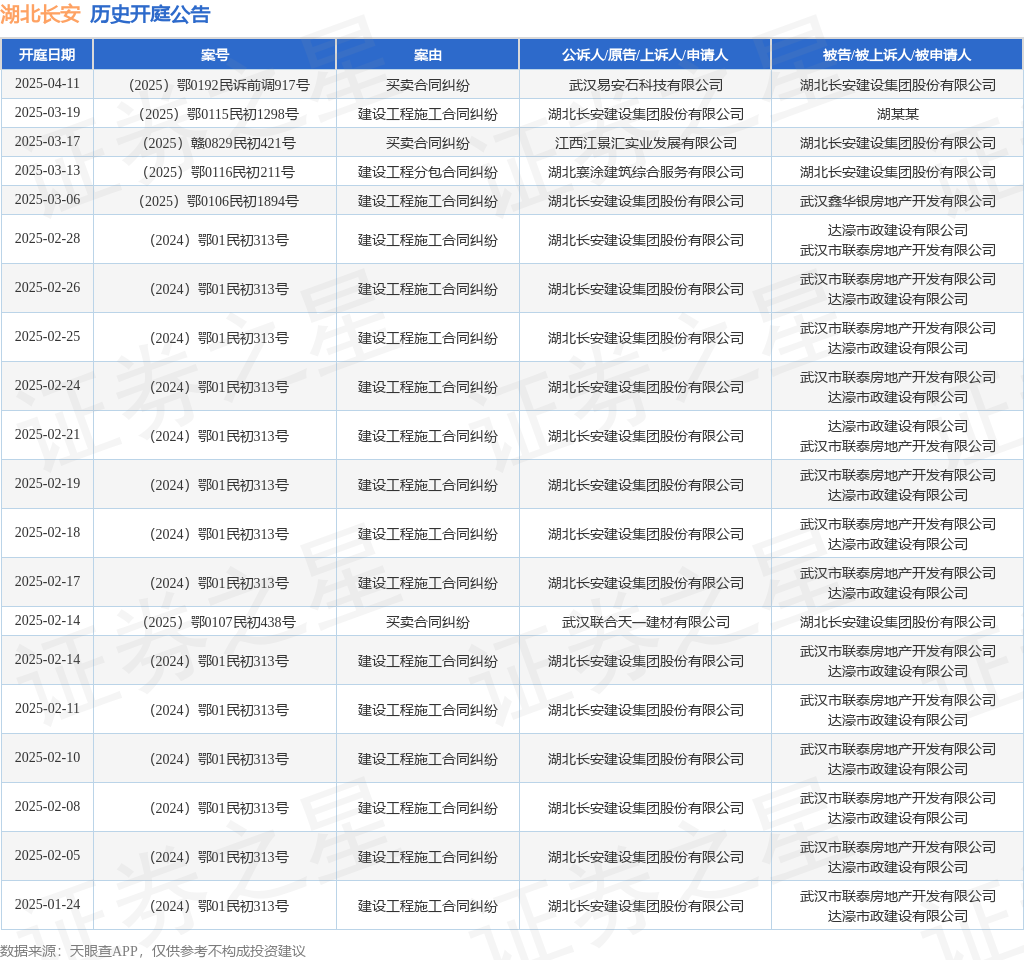Click the date 2025-02-05
1024x960 pixels.
(47, 856)
